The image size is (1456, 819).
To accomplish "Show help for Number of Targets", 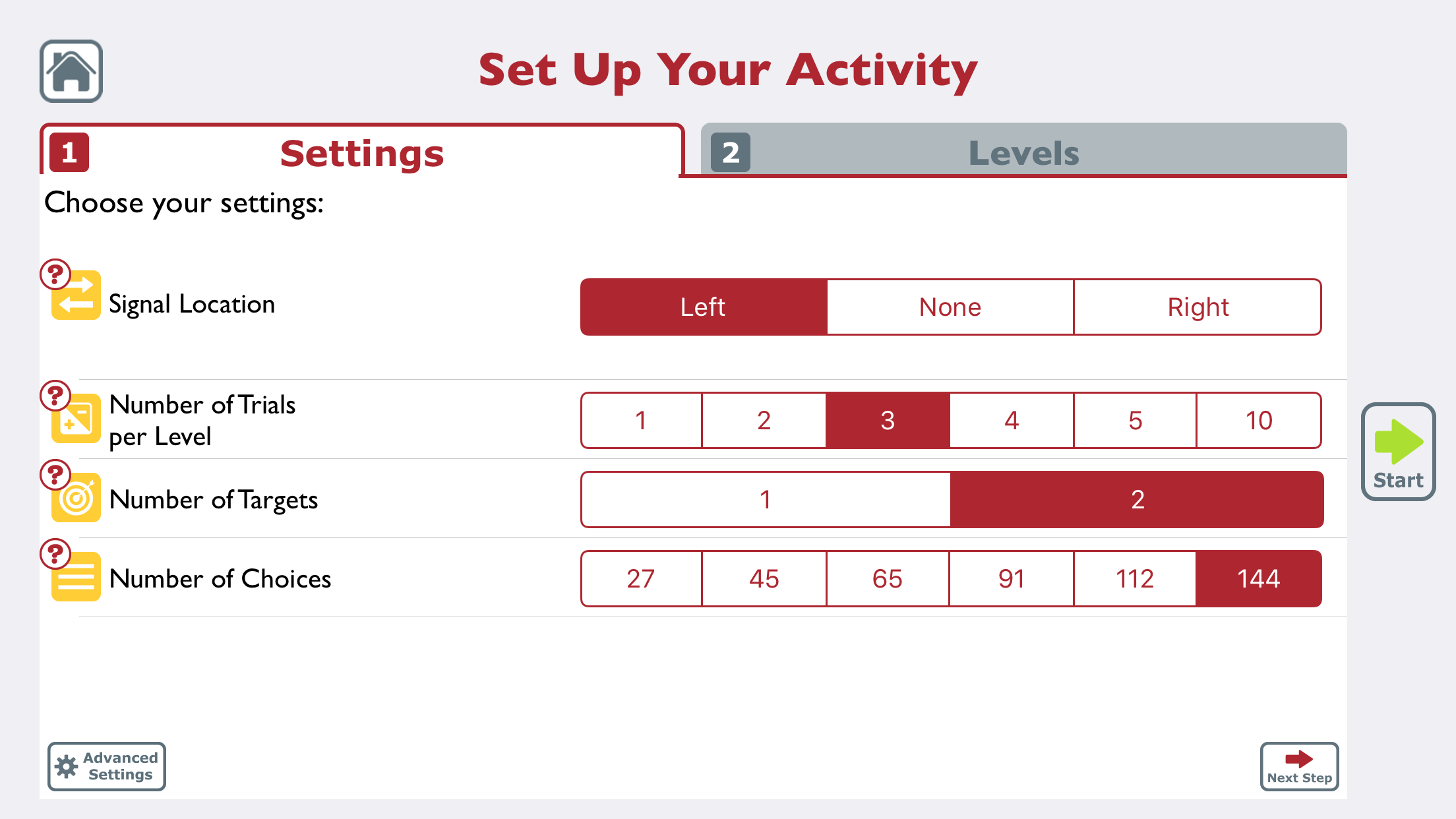I will [55, 474].
